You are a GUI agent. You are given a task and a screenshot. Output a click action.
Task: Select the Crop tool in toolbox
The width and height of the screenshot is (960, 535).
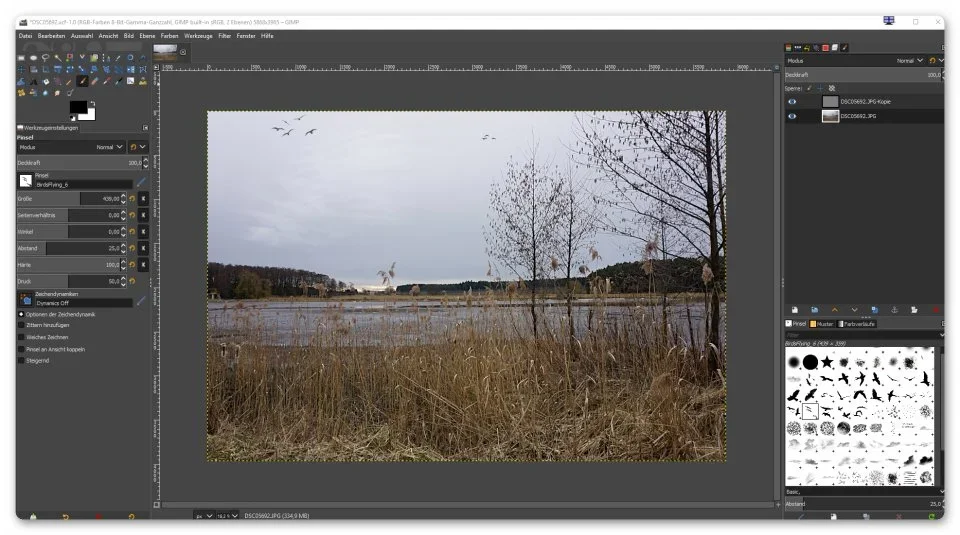pos(45,69)
